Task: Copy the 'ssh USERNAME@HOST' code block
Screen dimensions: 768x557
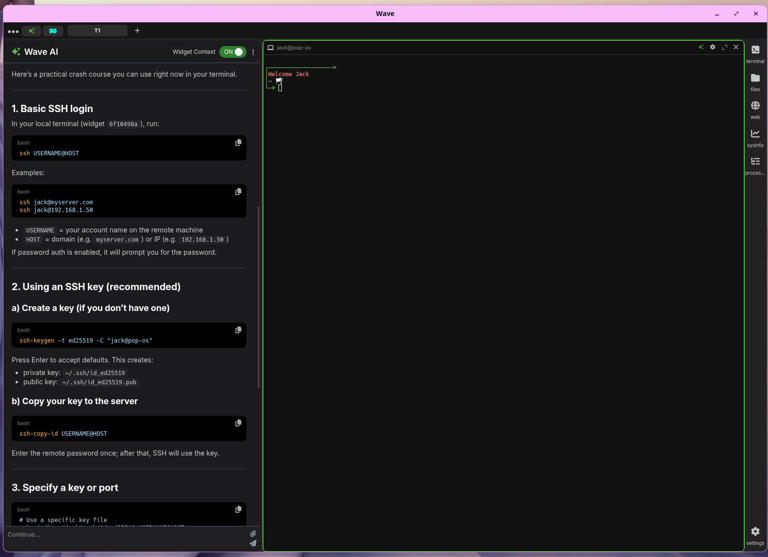Action: tap(238, 143)
